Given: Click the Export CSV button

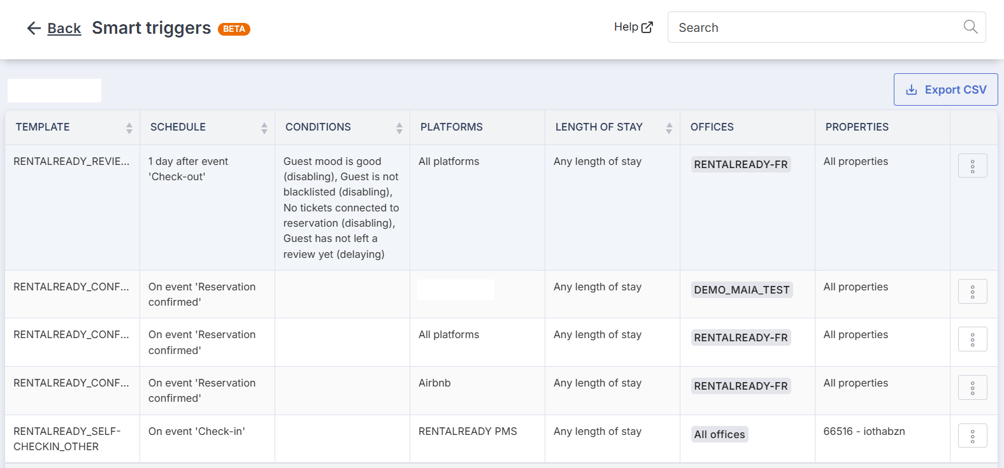Looking at the screenshot, I should (x=946, y=90).
